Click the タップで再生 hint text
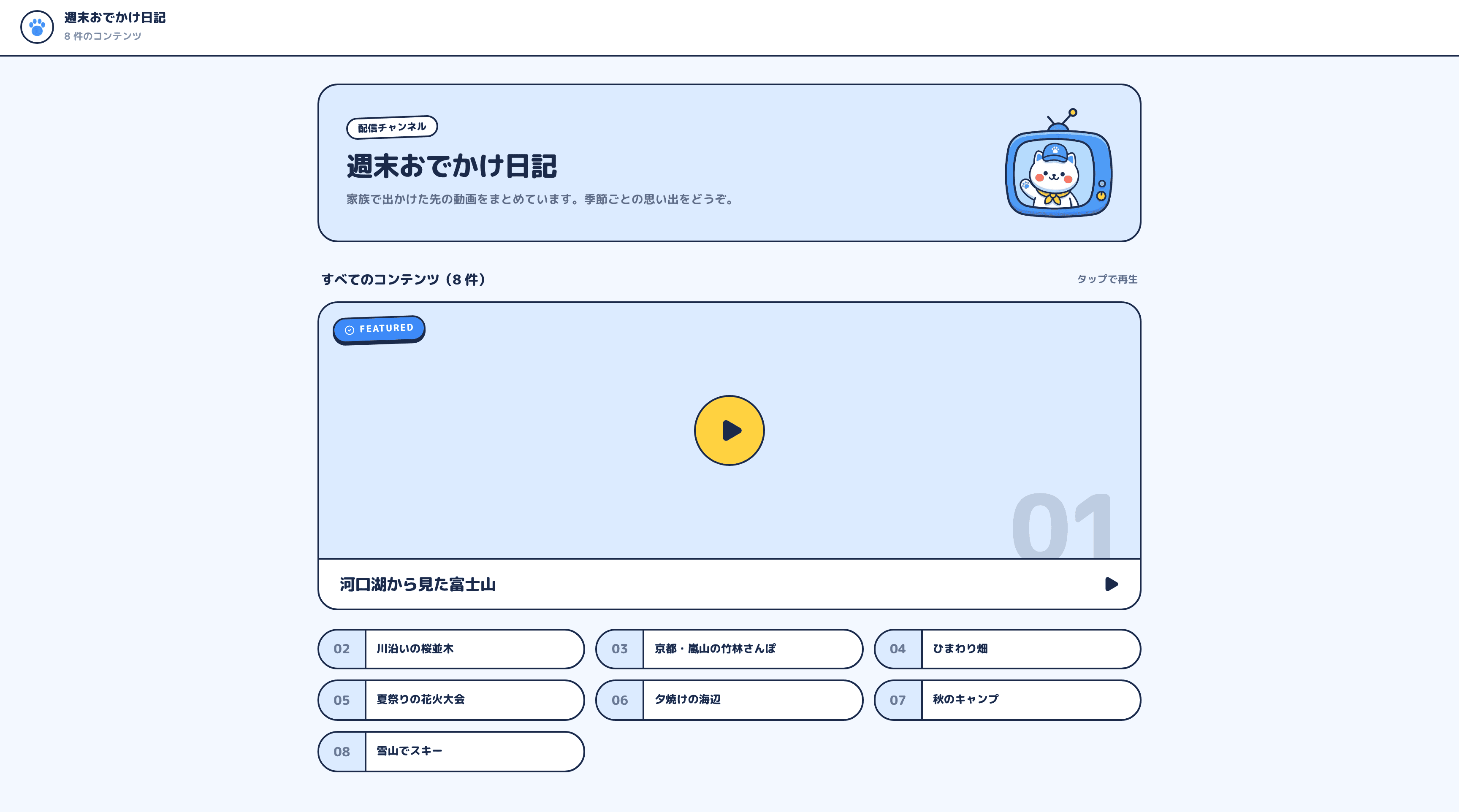 (x=1107, y=279)
